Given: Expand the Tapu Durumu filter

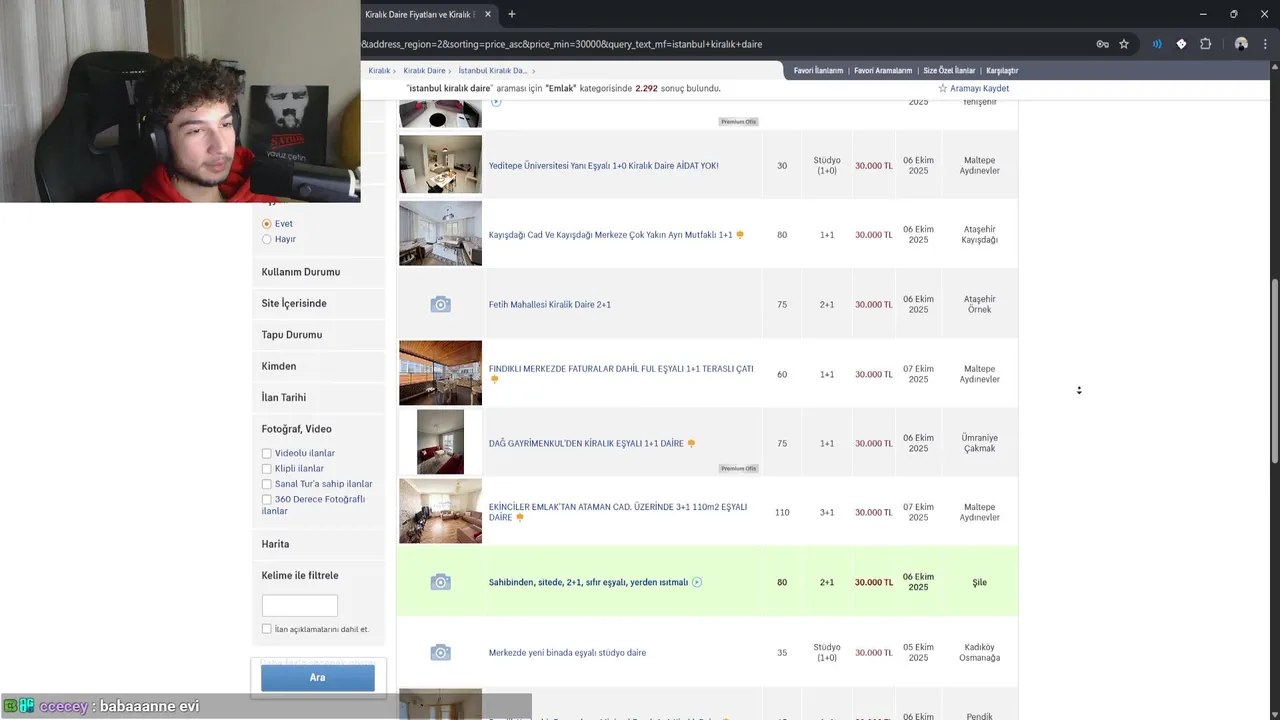Looking at the screenshot, I should pyautogui.click(x=318, y=335).
